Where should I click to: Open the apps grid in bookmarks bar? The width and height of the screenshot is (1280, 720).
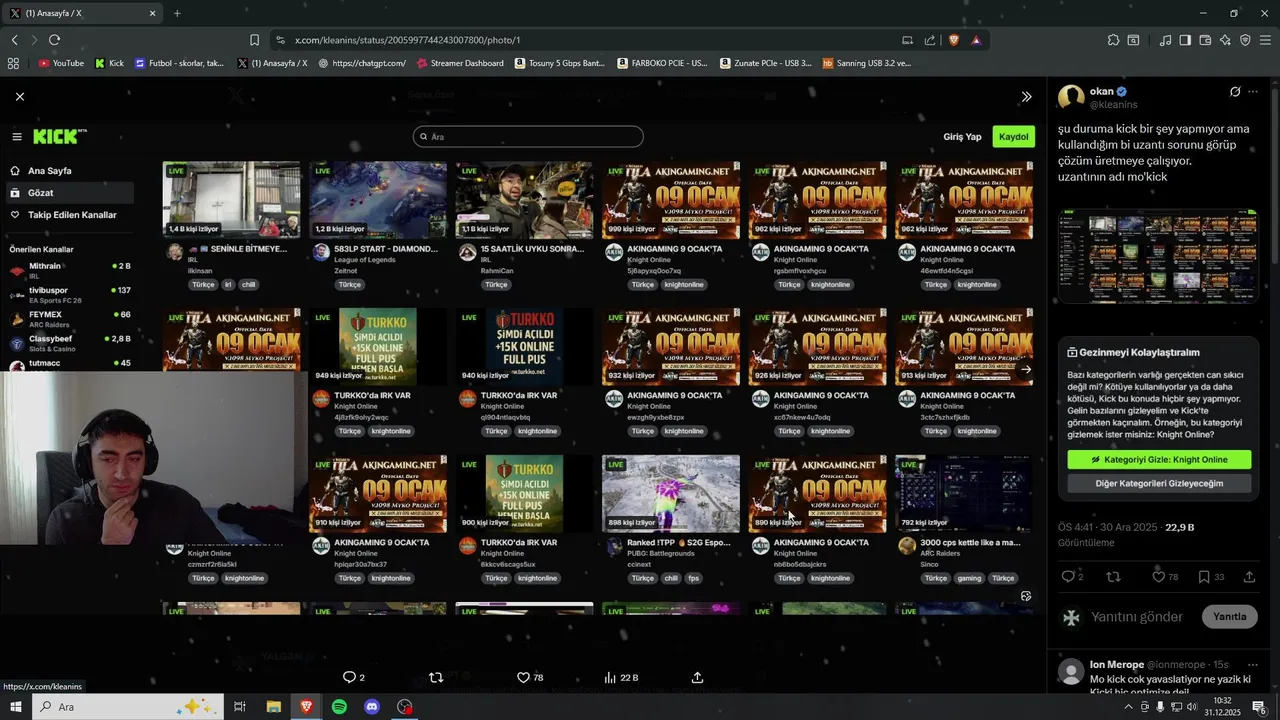(x=13, y=63)
